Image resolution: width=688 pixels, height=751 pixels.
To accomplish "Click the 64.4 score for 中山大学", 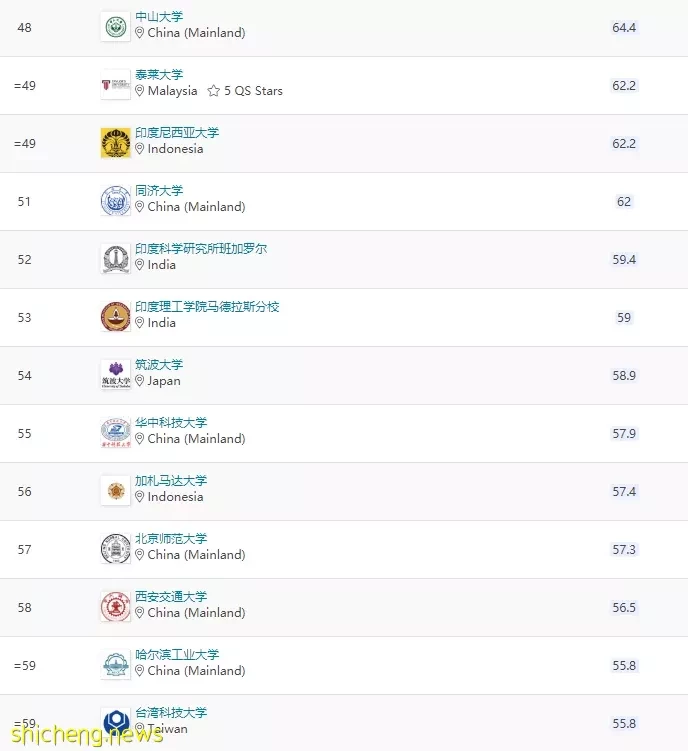I will tap(624, 27).
